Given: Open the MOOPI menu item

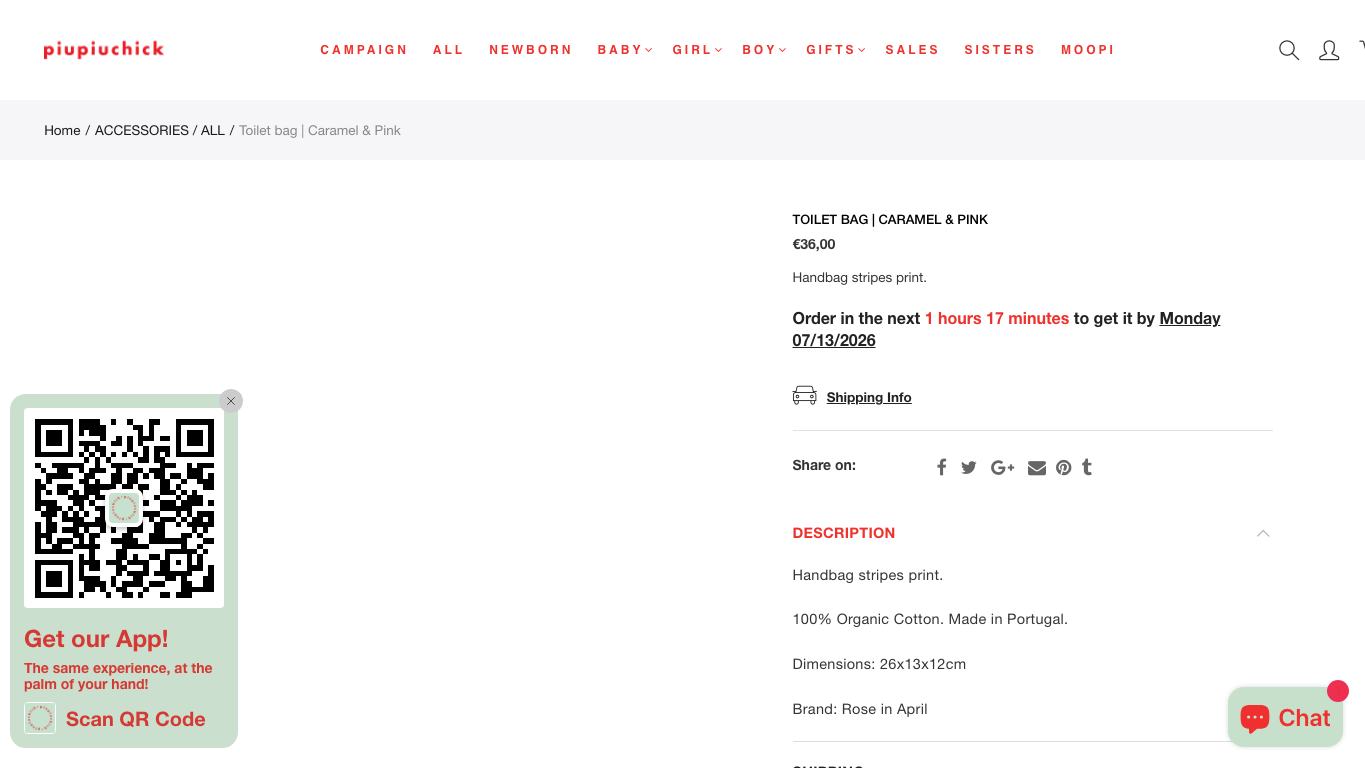Looking at the screenshot, I should click(x=1088, y=50).
